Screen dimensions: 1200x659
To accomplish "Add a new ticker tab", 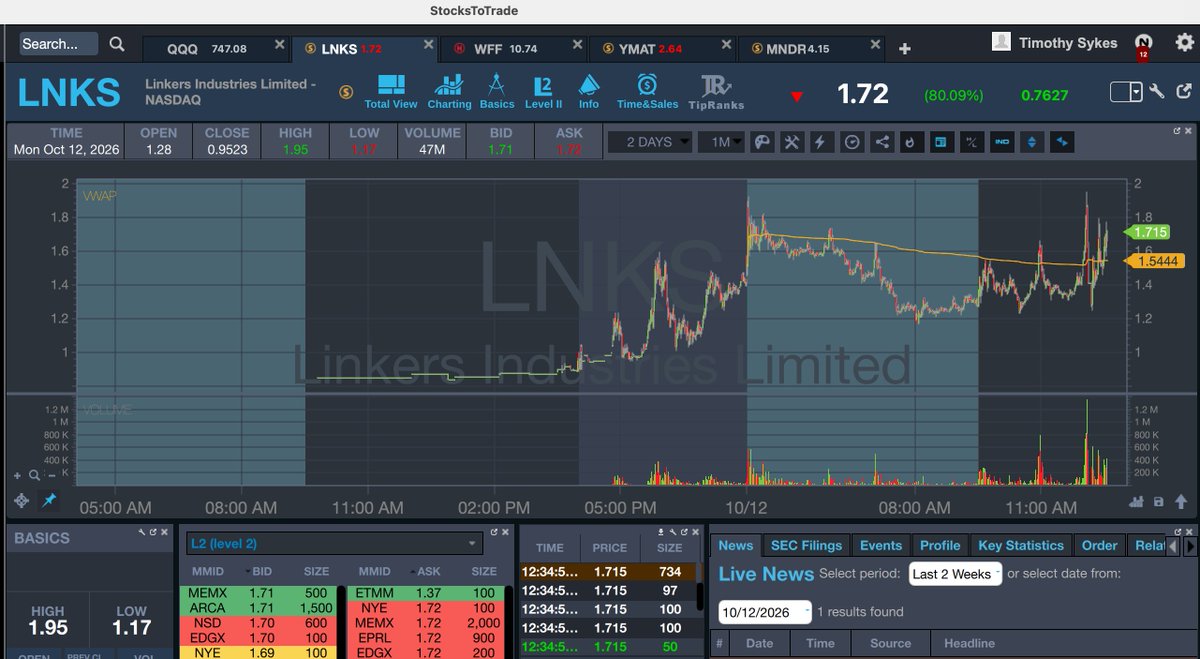I will tap(905, 48).
